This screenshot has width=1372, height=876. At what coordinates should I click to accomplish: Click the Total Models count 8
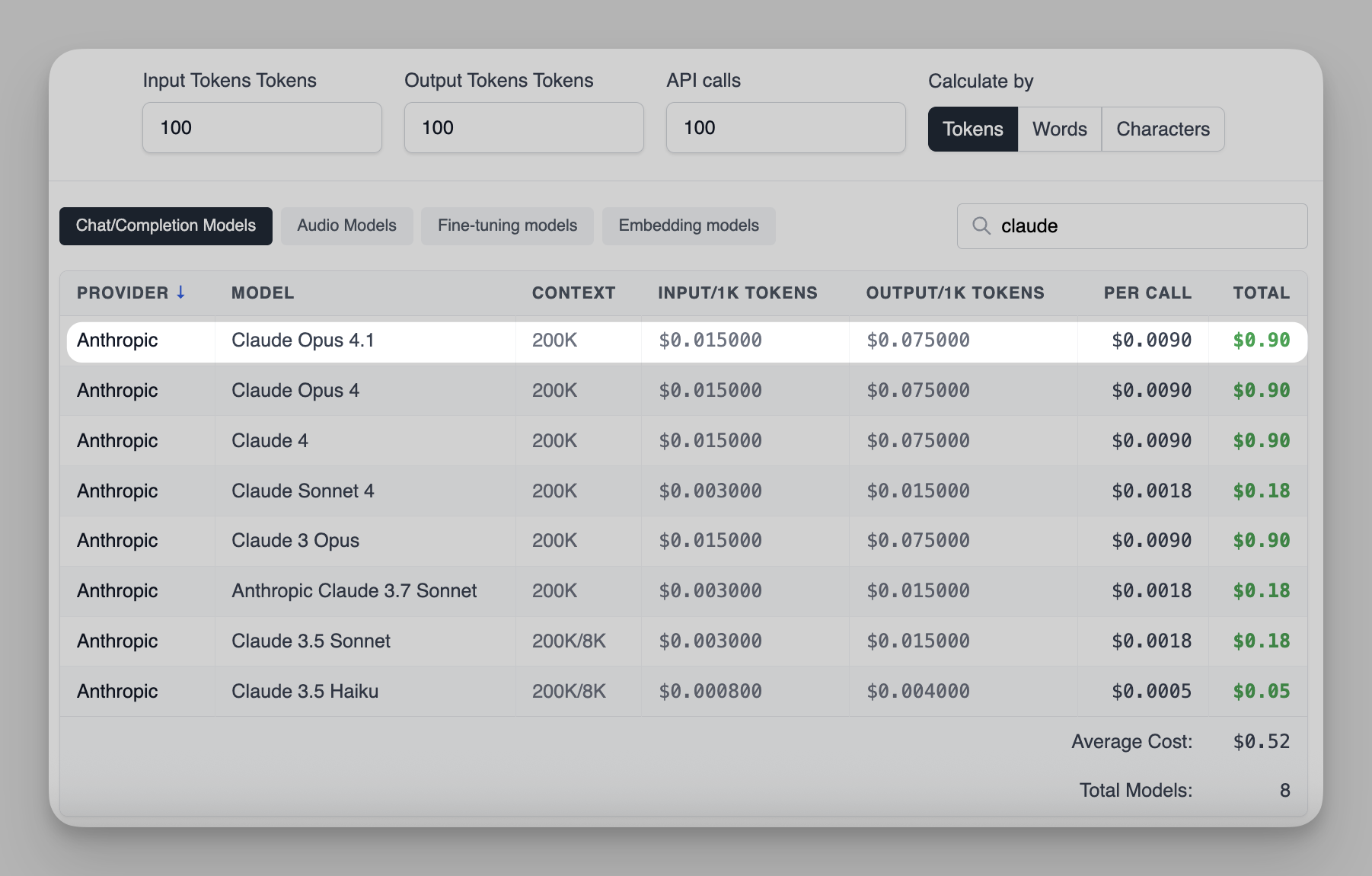tap(1284, 791)
